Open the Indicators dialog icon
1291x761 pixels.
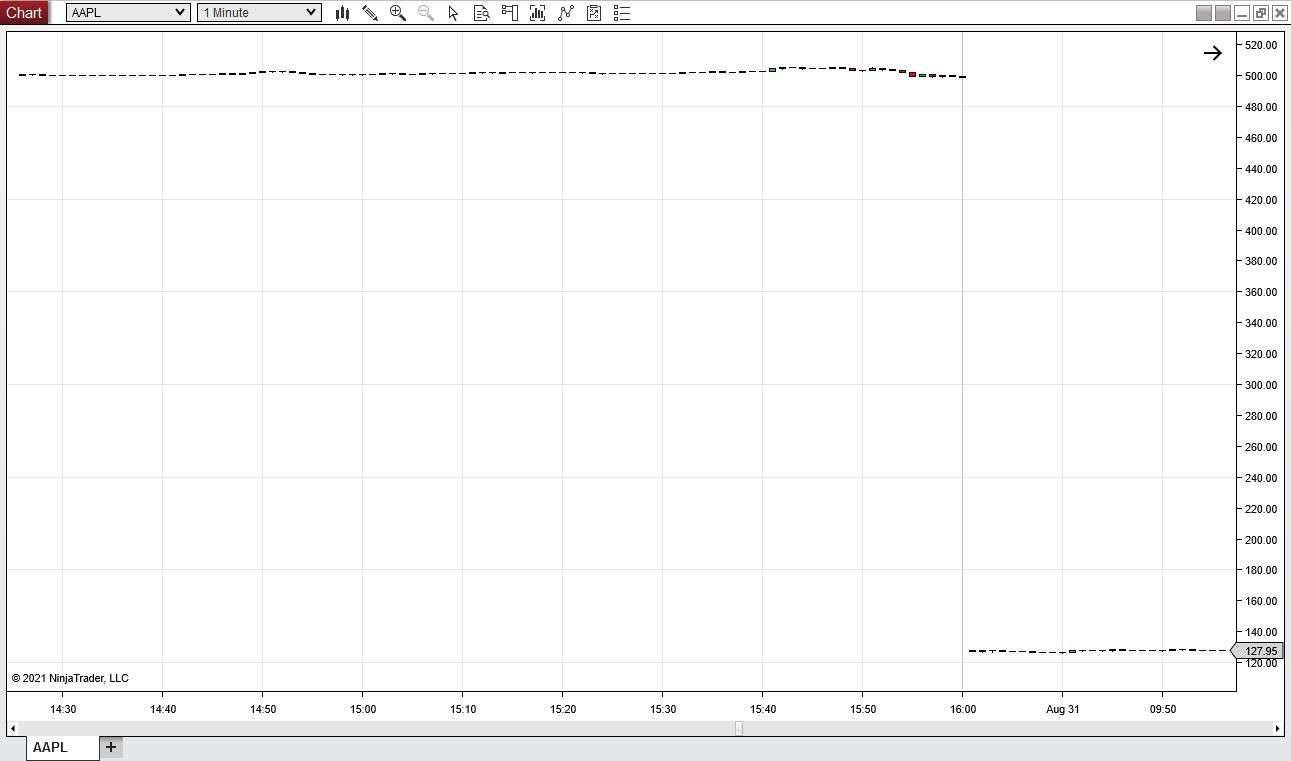coord(537,13)
